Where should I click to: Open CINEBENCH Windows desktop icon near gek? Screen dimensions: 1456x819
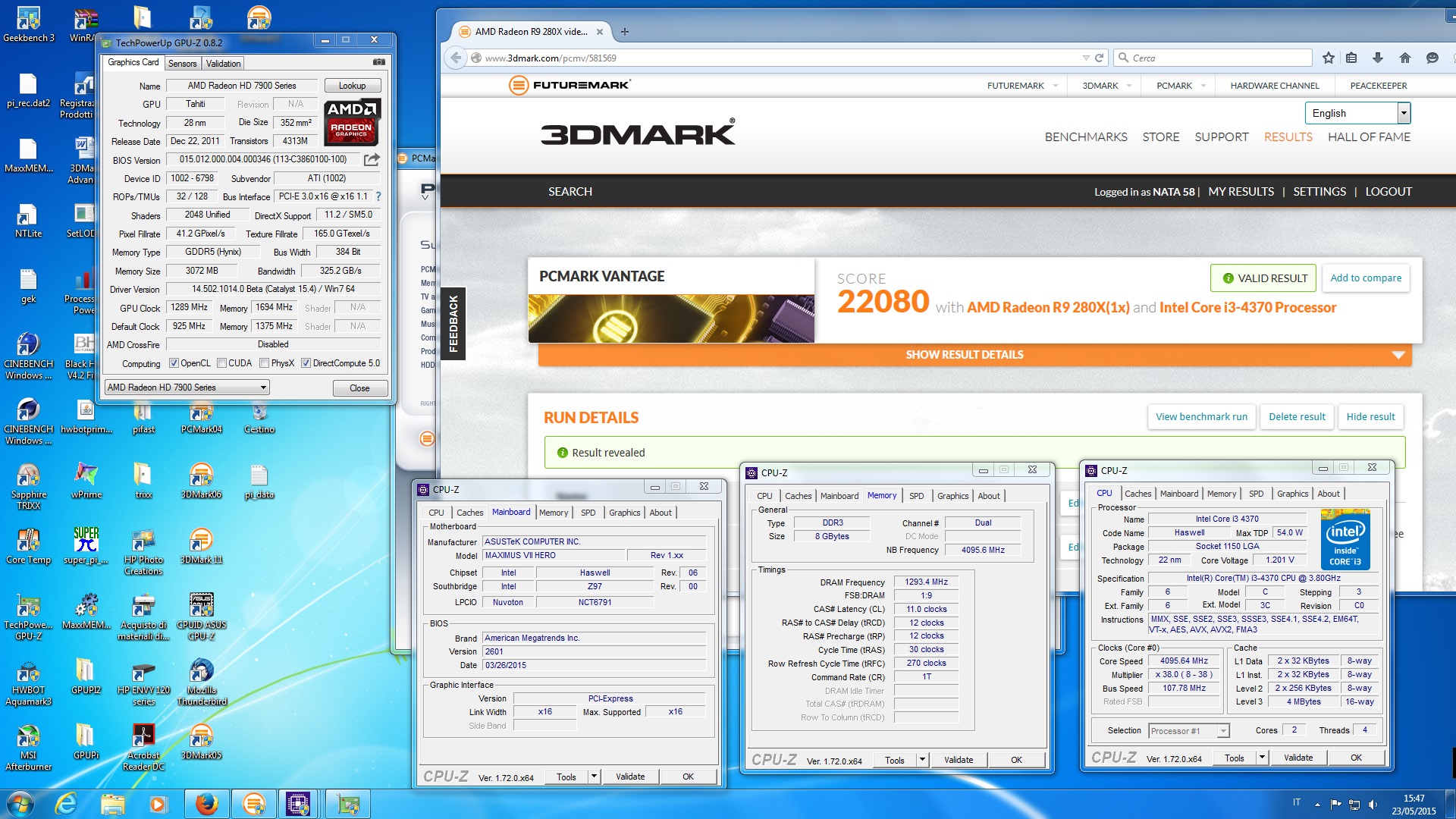29,356
